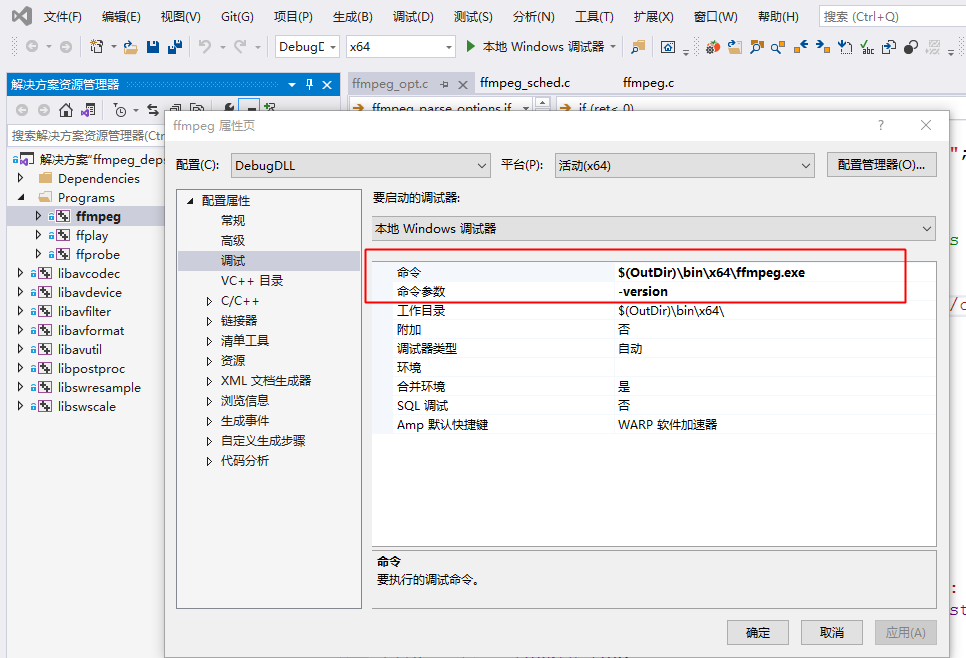Switch to the ffmpeg_sched.c tab
This screenshot has width=966, height=658.
(525, 83)
